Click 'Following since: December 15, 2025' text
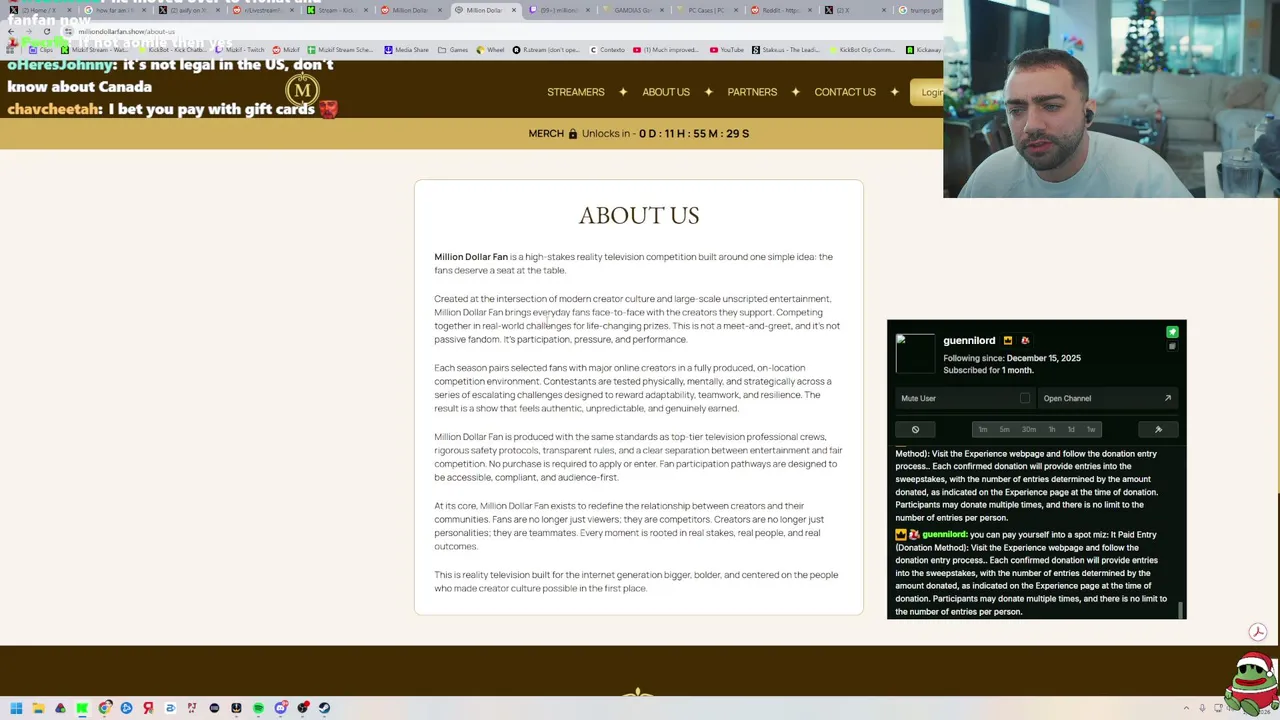The height and width of the screenshot is (720, 1280). pyautogui.click(x=1012, y=358)
